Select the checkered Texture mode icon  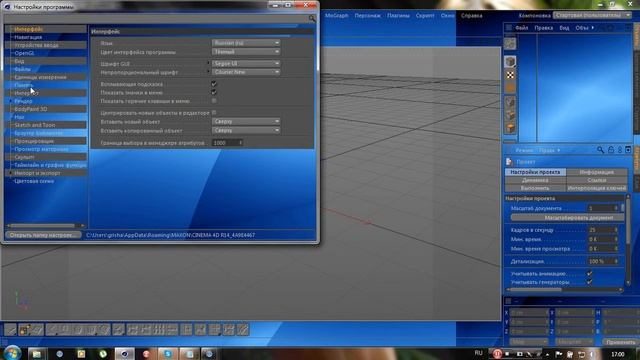(x=510, y=75)
